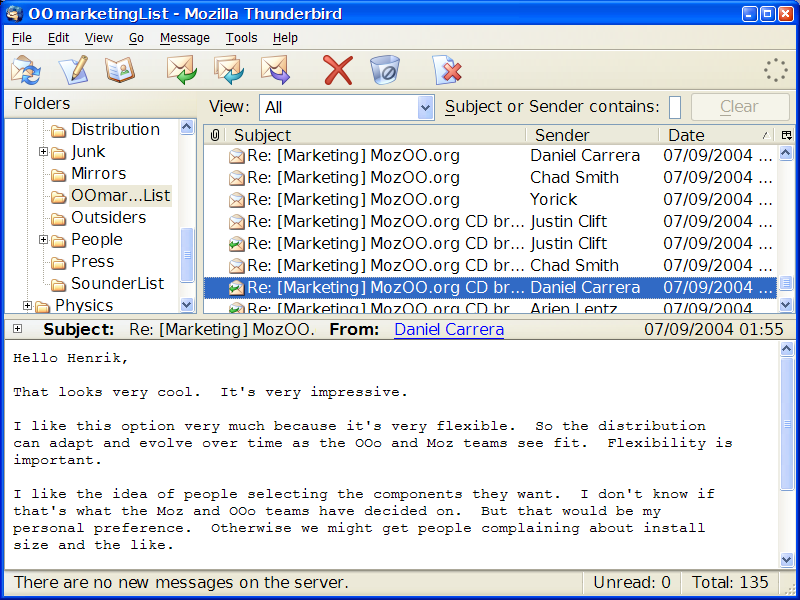Image resolution: width=800 pixels, height=600 pixels.
Task: Mark message as junk with trash-bin icon
Action: pos(385,70)
